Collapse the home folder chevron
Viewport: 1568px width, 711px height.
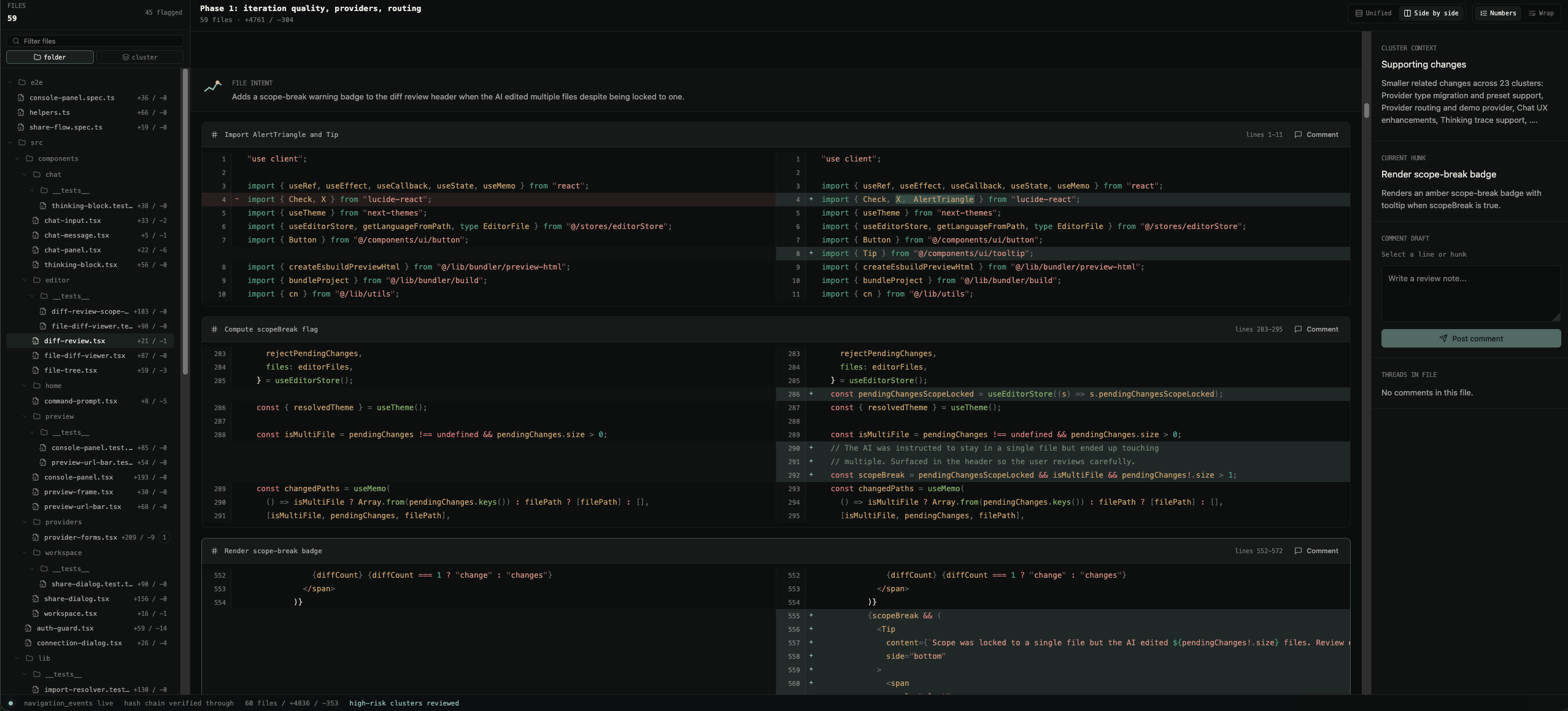tap(25, 386)
